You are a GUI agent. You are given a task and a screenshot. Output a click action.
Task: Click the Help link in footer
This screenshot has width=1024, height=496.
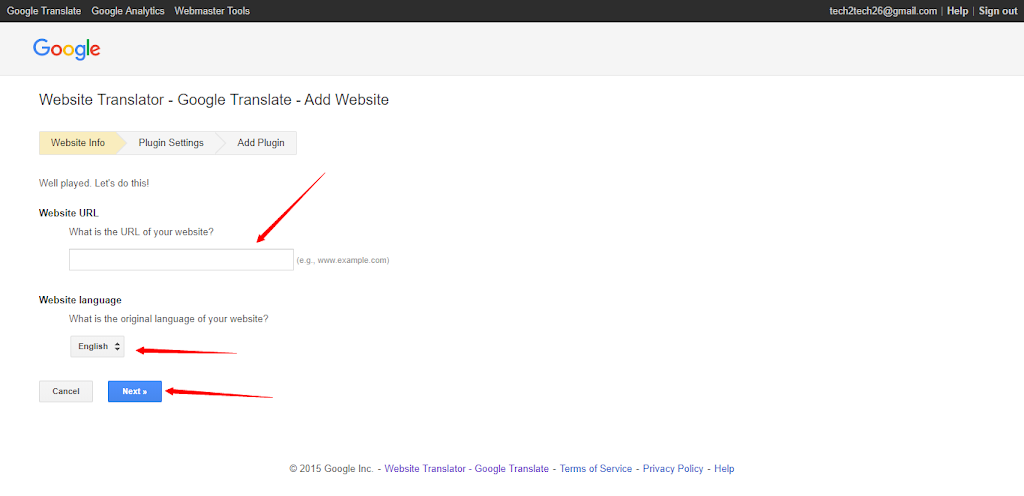click(x=724, y=469)
